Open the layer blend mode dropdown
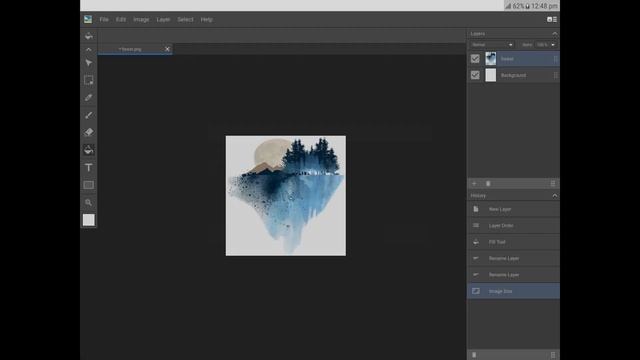 [492, 44]
